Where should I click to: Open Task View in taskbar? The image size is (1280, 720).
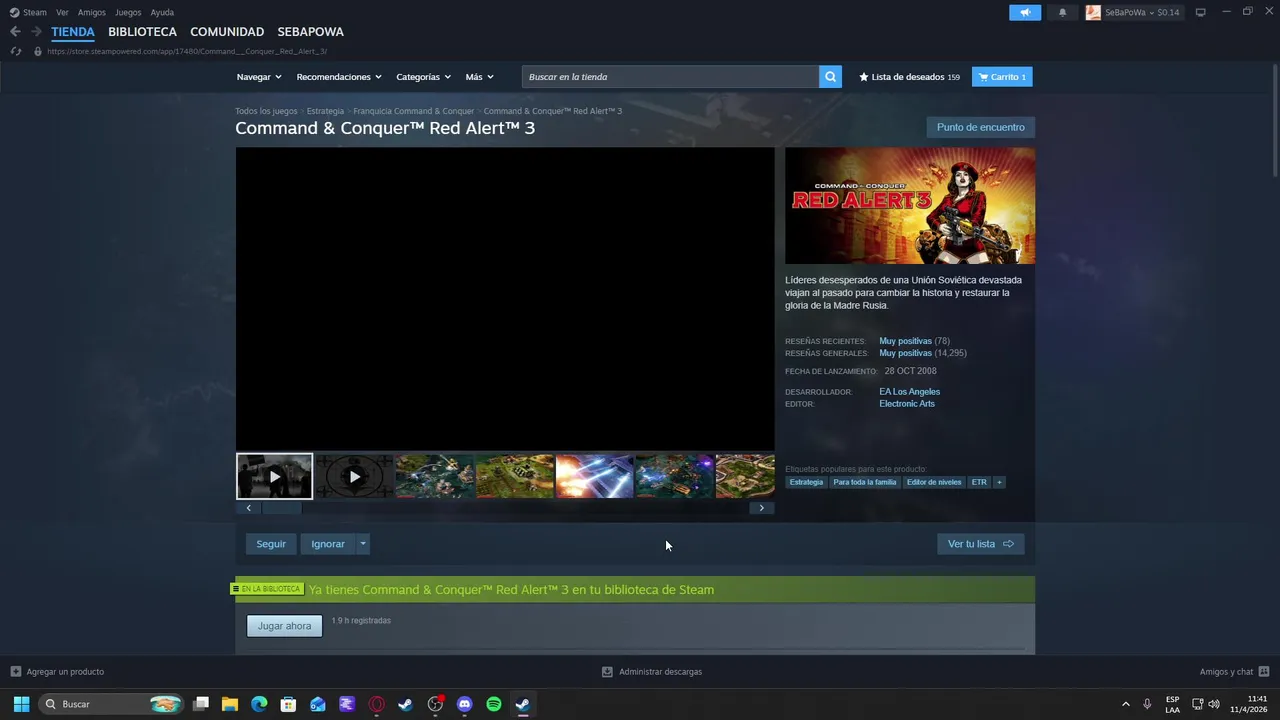(x=201, y=704)
